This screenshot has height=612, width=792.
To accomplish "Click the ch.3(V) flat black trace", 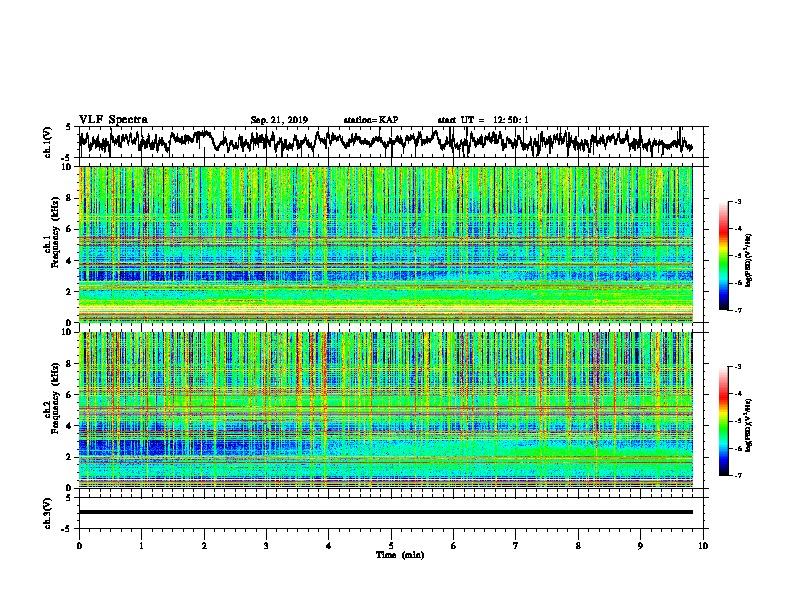I will pos(386,512).
